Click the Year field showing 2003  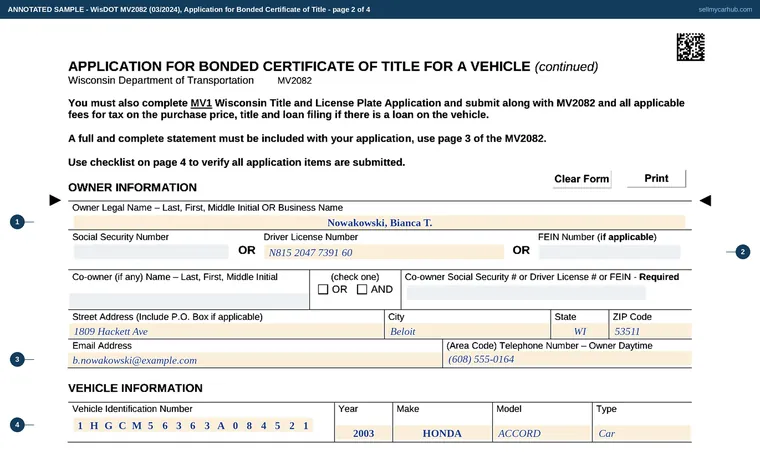[x=364, y=433]
